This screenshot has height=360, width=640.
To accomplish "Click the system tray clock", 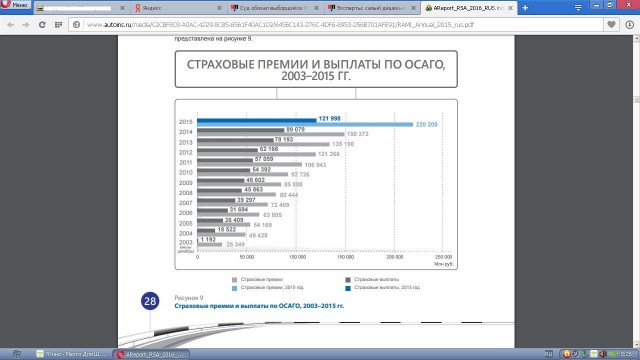I will click(x=626, y=354).
